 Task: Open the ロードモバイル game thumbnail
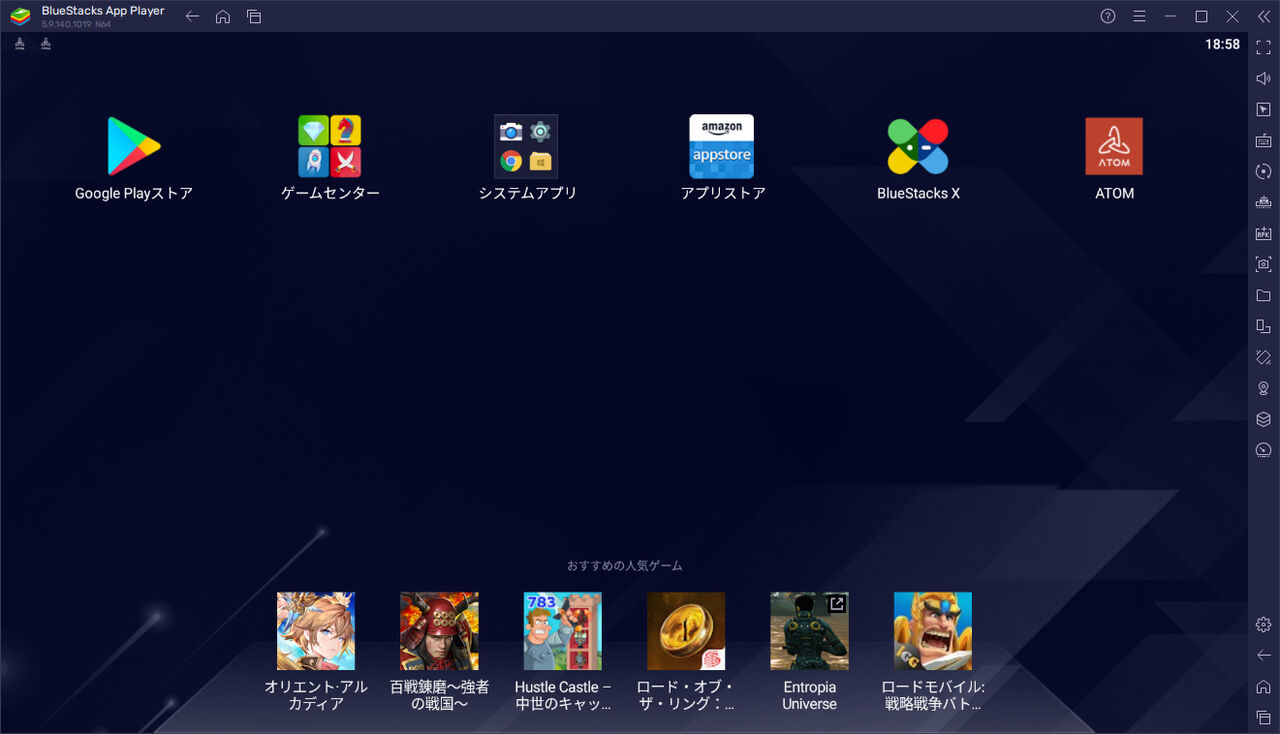(933, 631)
